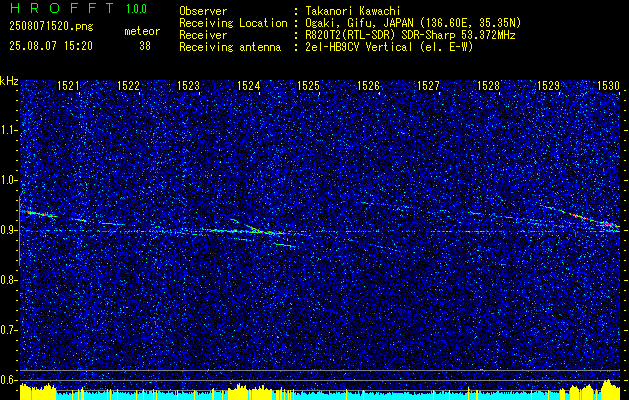Viewport: 629px width, 400px height.
Task: Click time marker 1529
Action: click(x=548, y=85)
